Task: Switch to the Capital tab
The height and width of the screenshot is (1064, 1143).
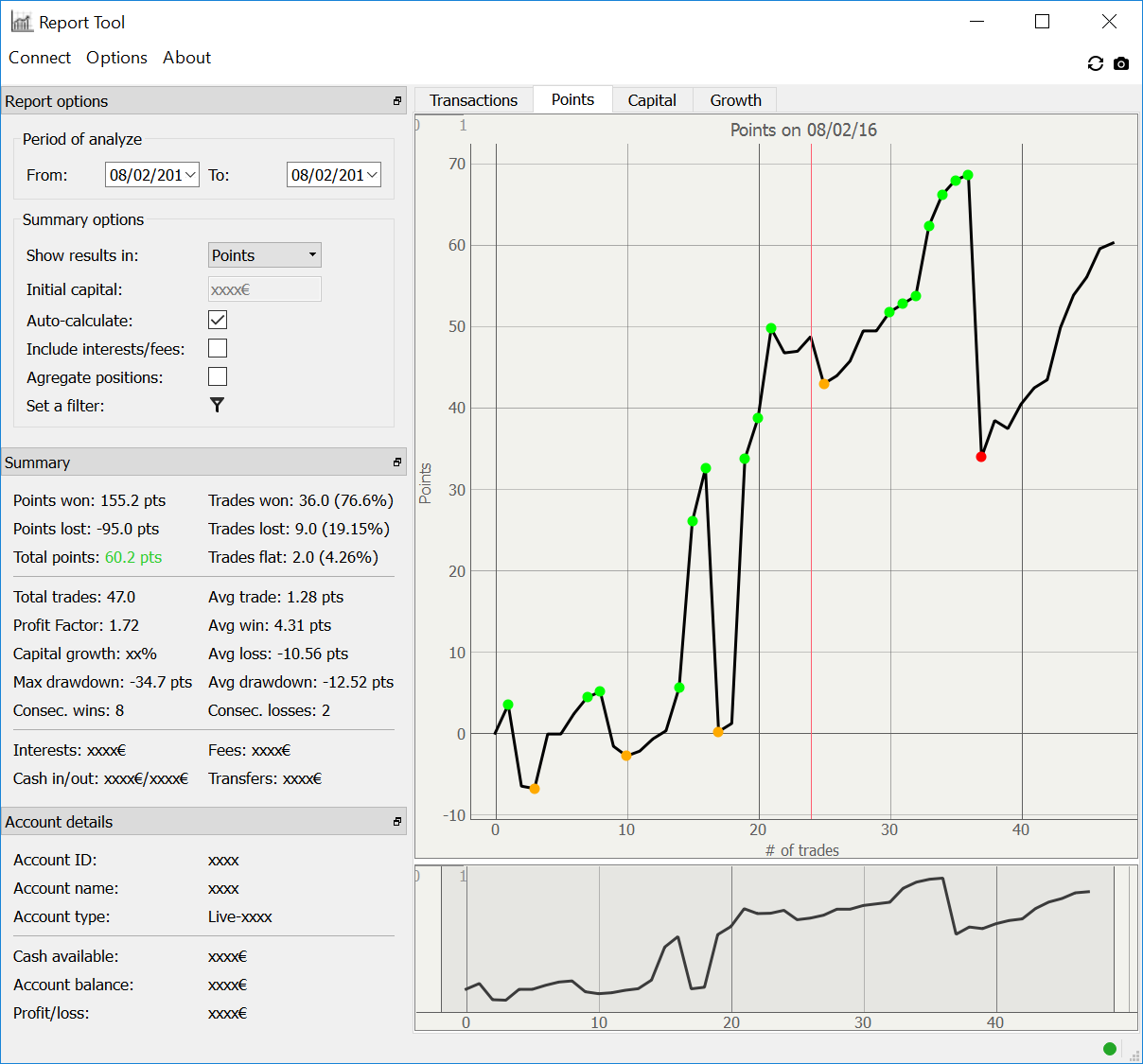Action: (652, 100)
